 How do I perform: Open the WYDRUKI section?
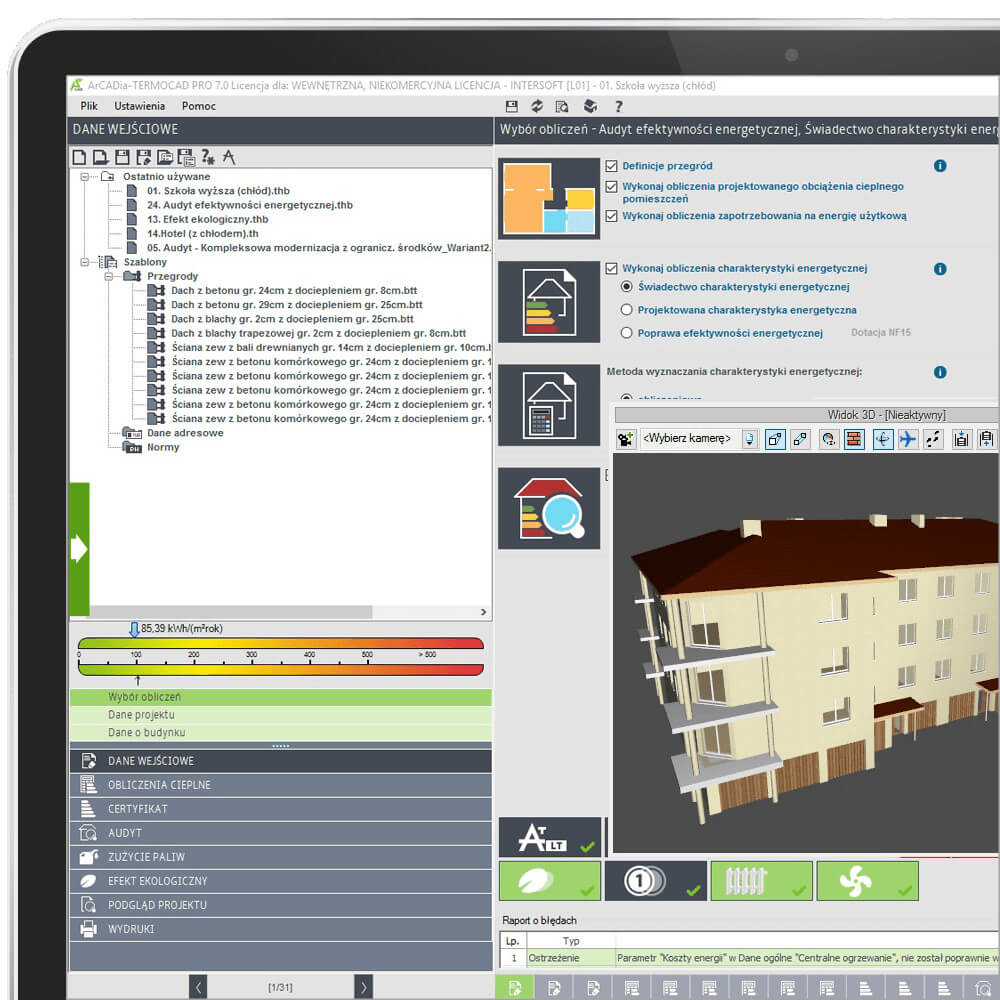(281, 929)
